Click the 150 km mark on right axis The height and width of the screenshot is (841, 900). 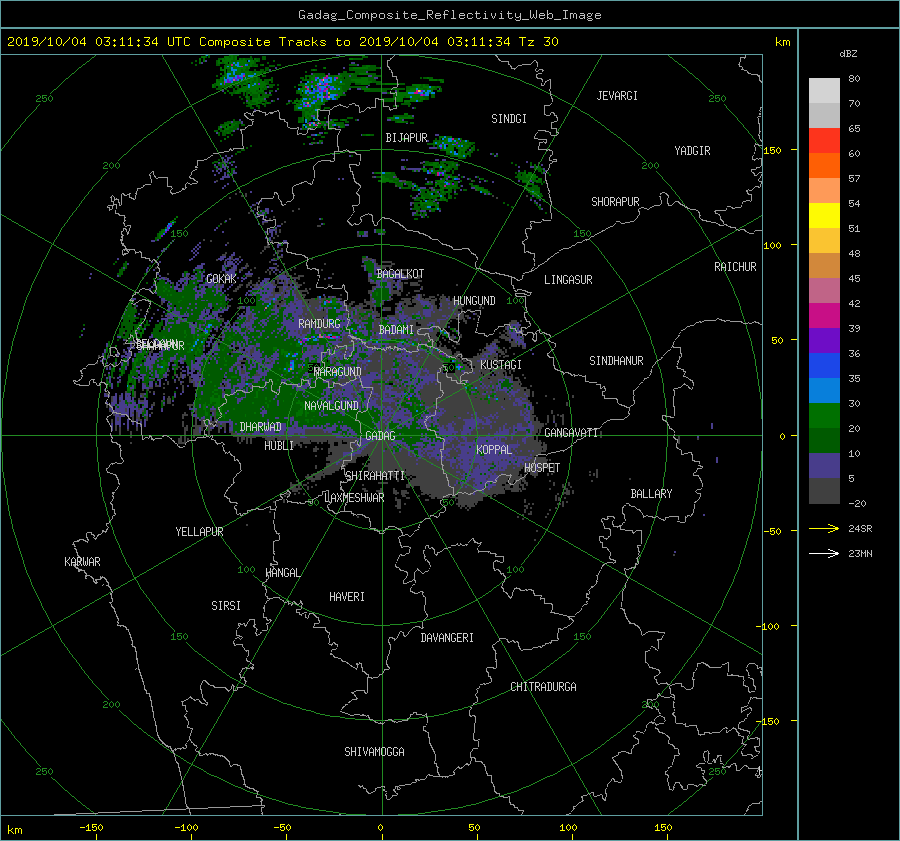tap(772, 150)
